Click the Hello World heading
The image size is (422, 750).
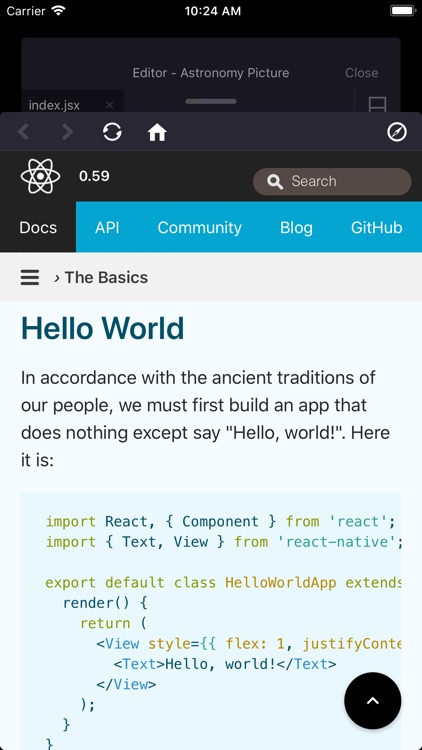[102, 329]
